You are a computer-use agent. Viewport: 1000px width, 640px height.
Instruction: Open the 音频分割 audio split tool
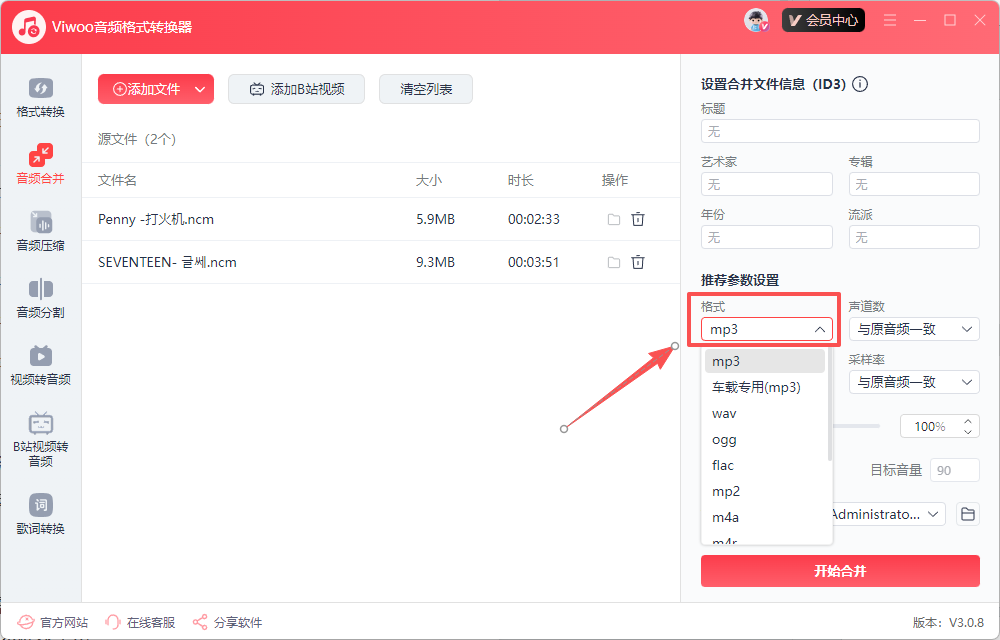40,298
